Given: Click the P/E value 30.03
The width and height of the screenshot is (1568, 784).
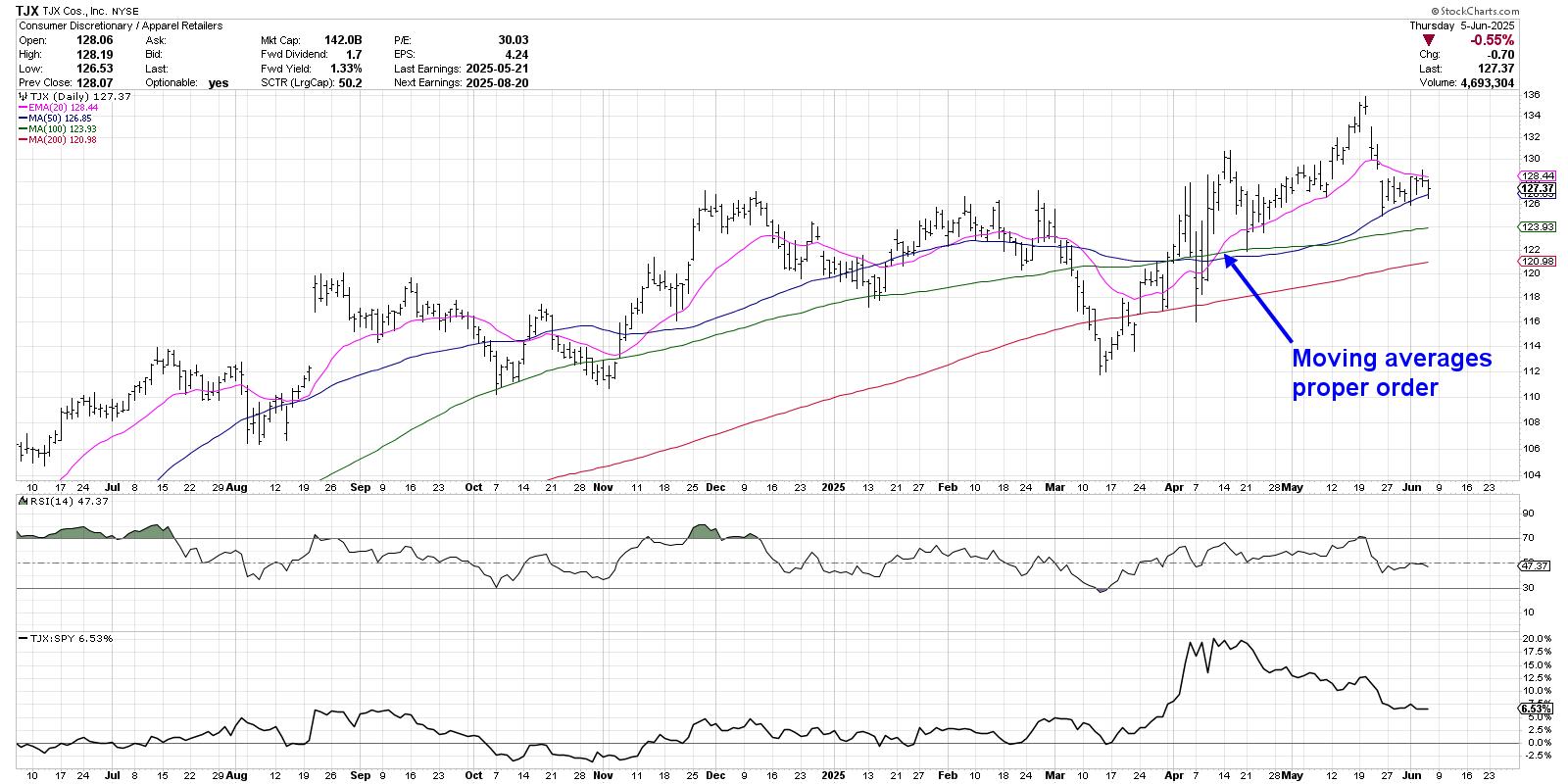Looking at the screenshot, I should coord(513,40).
